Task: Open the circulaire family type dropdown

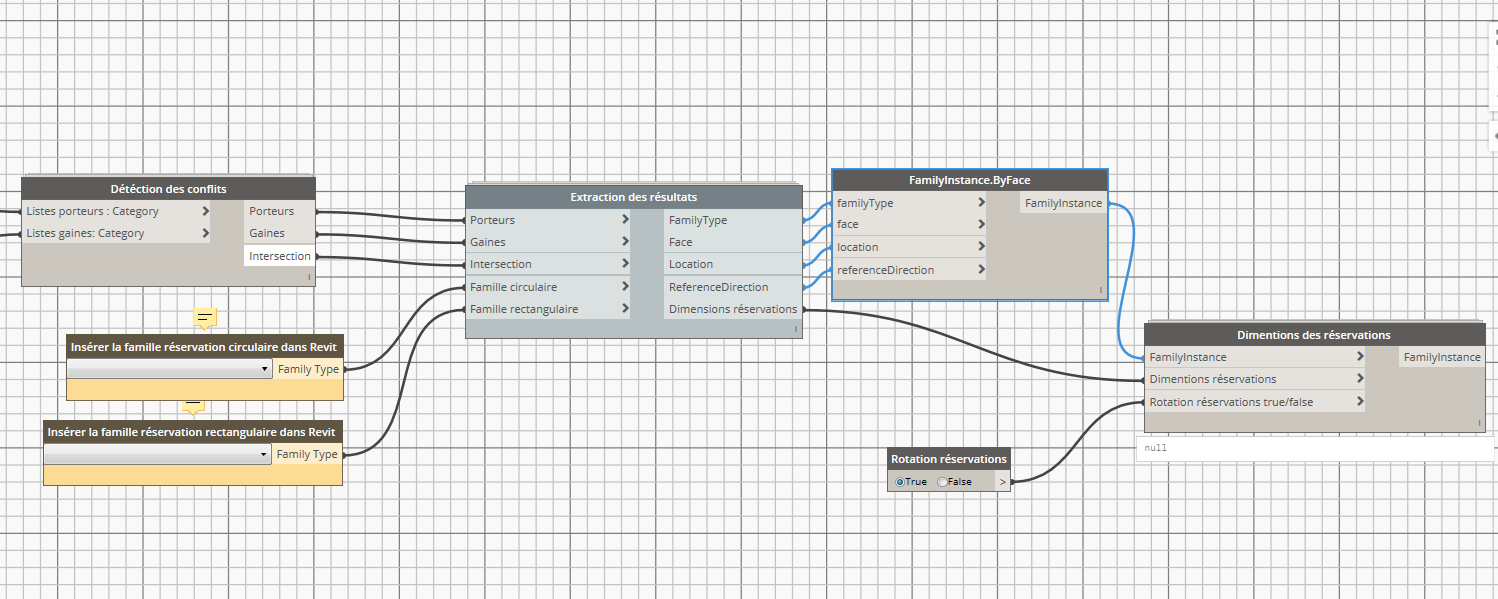Action: 168,369
